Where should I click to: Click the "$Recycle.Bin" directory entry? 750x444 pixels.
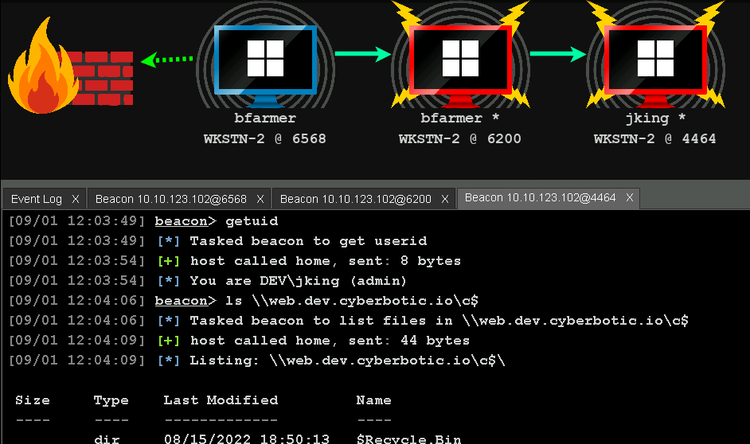409,439
